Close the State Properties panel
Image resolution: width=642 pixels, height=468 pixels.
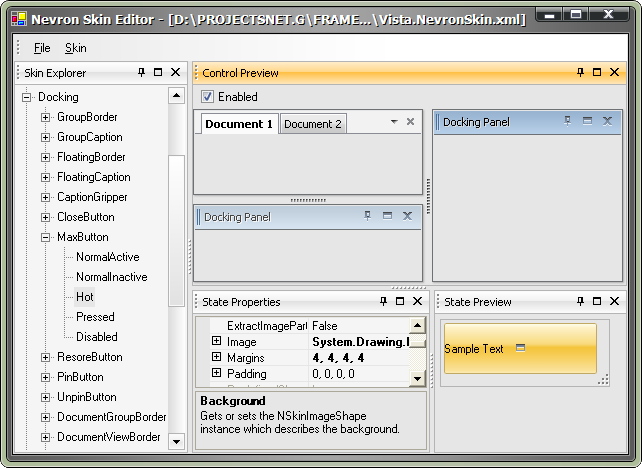click(x=417, y=301)
